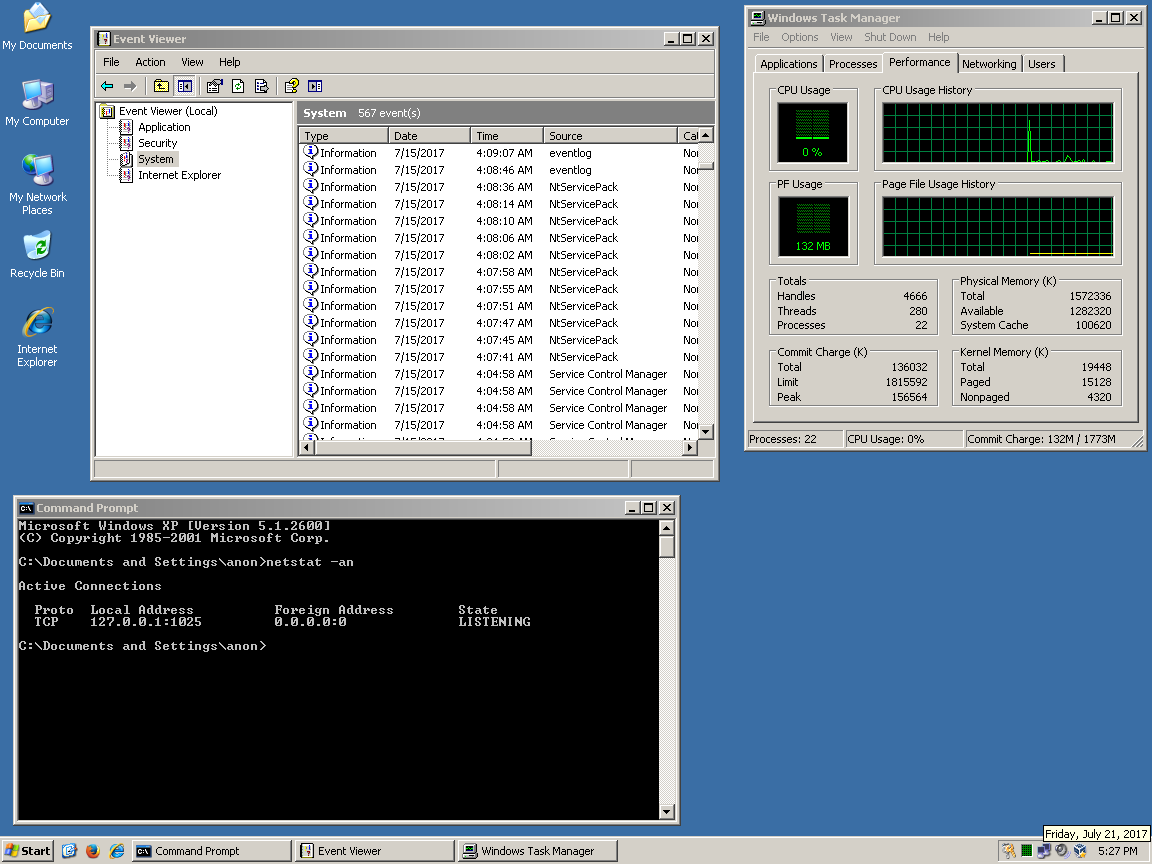Switch to the Processes tab
The width and height of the screenshot is (1152, 864).
[853, 64]
